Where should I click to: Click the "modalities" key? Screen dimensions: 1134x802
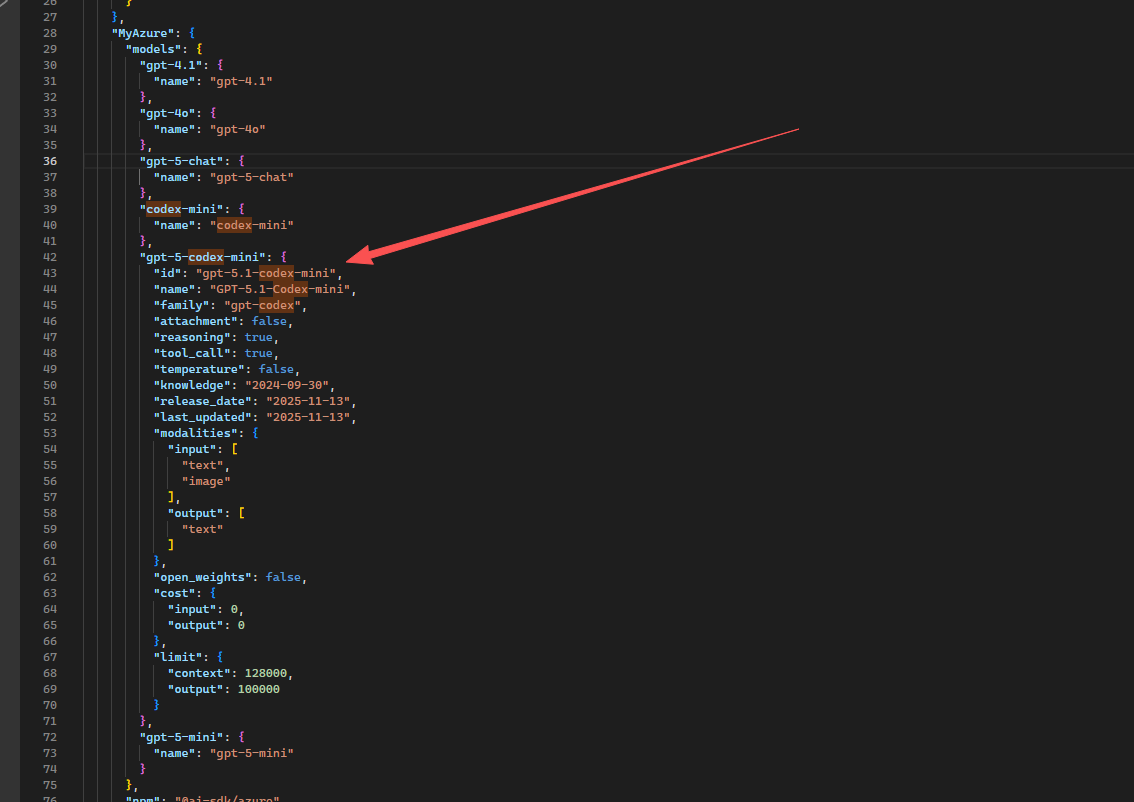point(196,433)
